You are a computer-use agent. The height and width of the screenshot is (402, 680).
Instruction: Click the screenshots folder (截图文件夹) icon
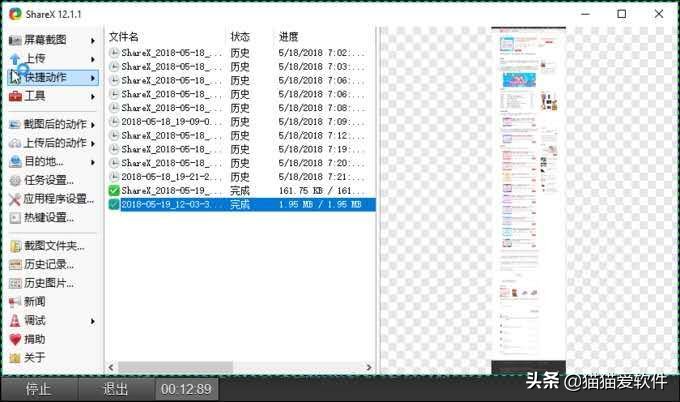(15, 246)
